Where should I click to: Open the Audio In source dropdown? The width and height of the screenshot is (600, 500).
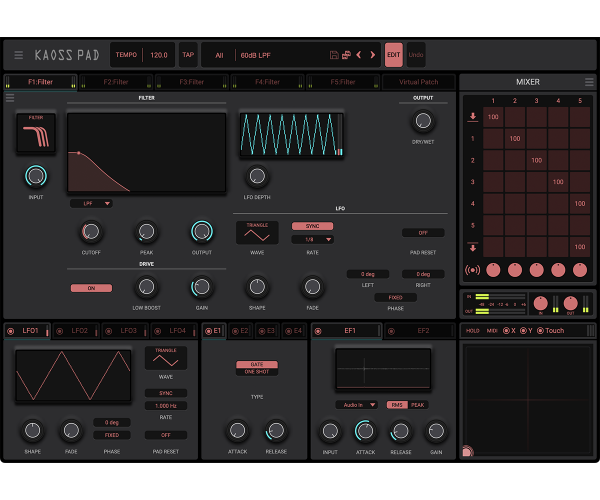point(356,405)
